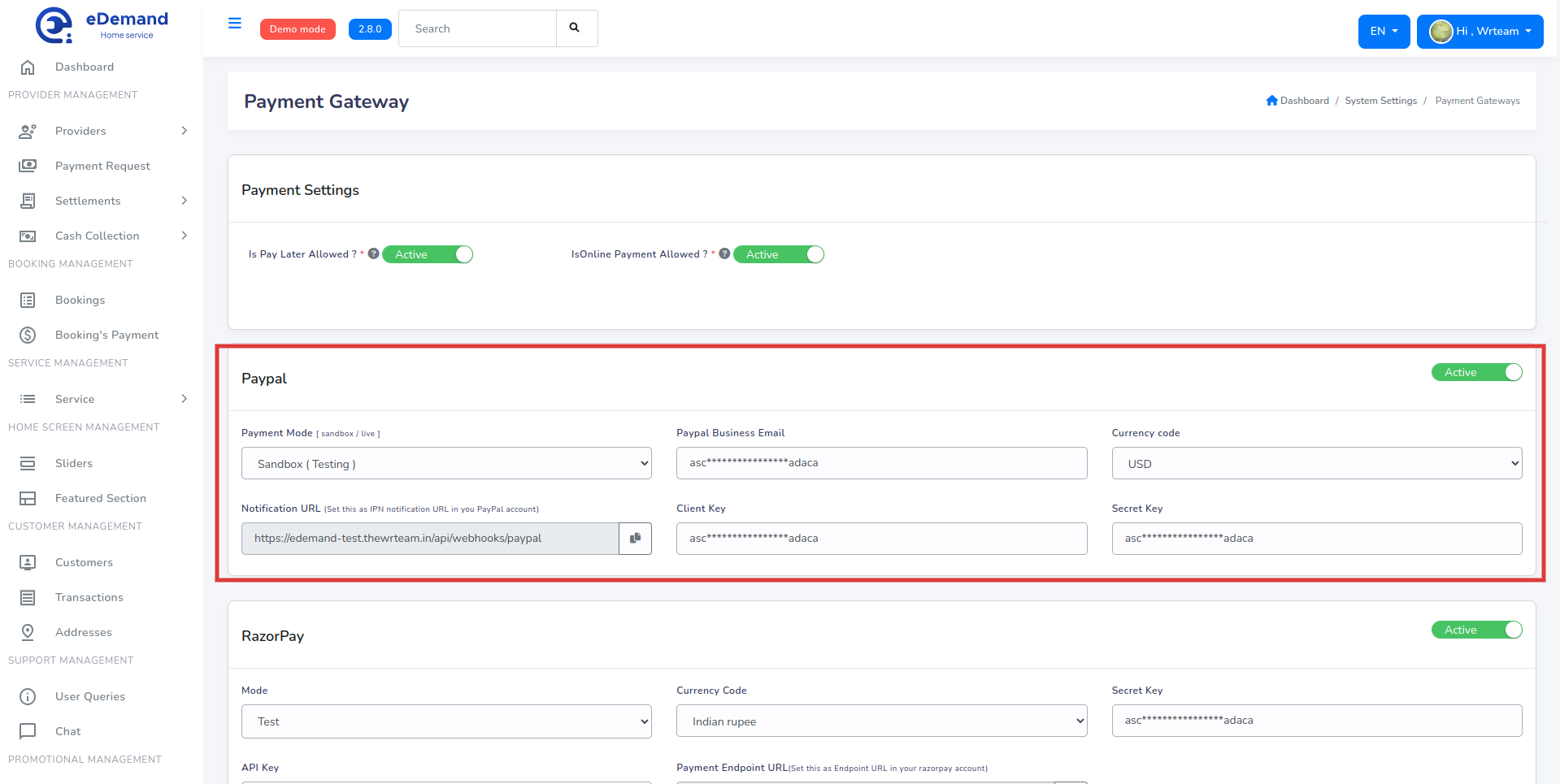Click the 2.8.0 version badge
The height and width of the screenshot is (784, 1560).
tap(370, 29)
